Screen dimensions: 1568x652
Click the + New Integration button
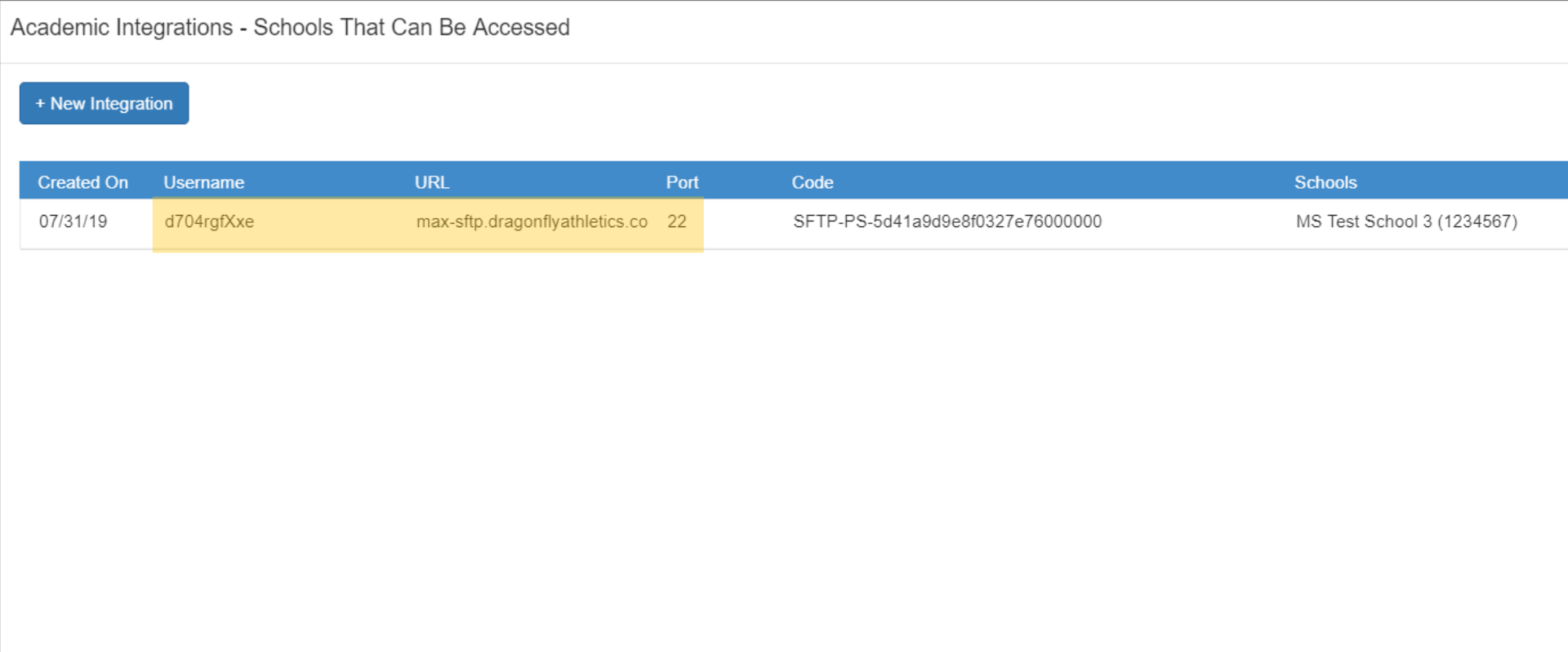click(x=104, y=104)
